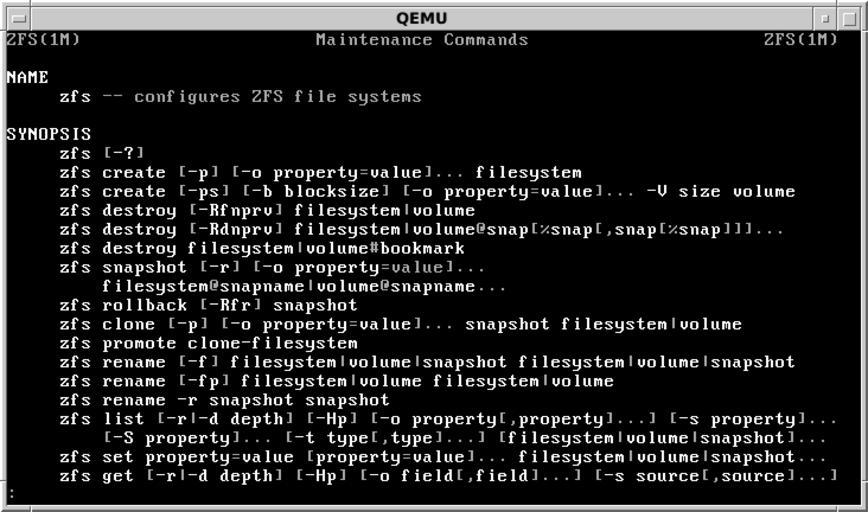Click the 'zfs set property=value' line
868x512 pixels.
(442, 457)
